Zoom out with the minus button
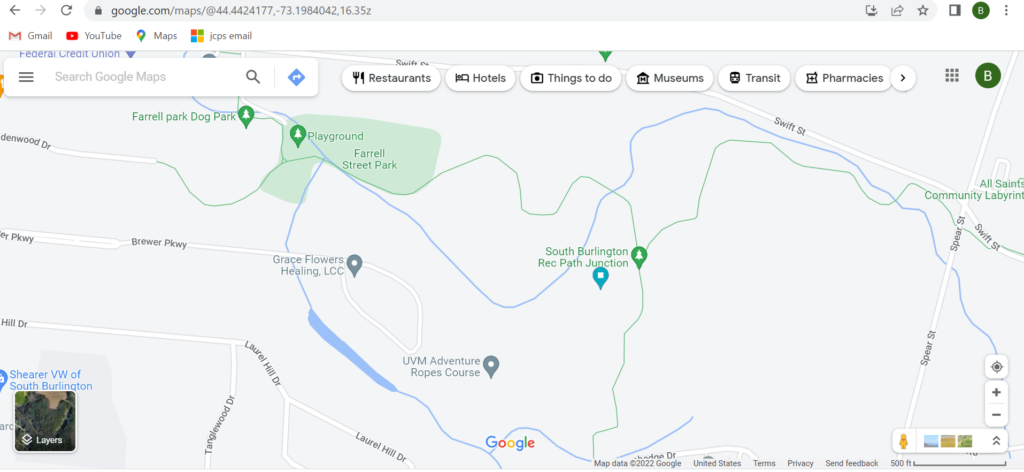 pyautogui.click(x=997, y=415)
